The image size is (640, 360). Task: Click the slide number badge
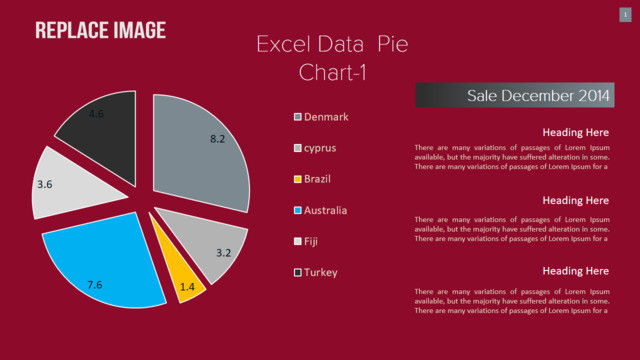(625, 15)
